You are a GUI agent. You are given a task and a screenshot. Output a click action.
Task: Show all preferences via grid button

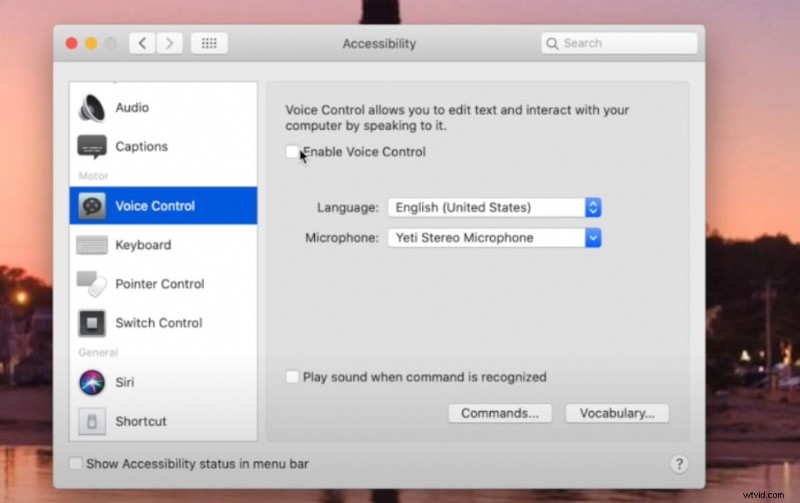click(209, 43)
